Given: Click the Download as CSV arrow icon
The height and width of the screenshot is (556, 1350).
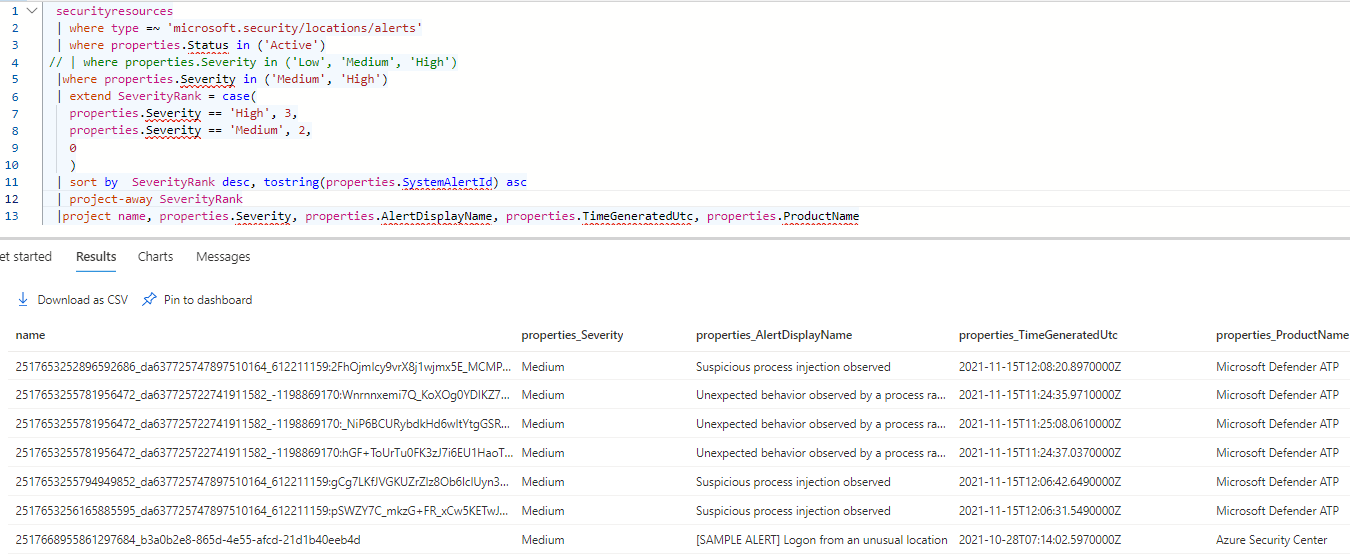Looking at the screenshot, I should 23,299.
